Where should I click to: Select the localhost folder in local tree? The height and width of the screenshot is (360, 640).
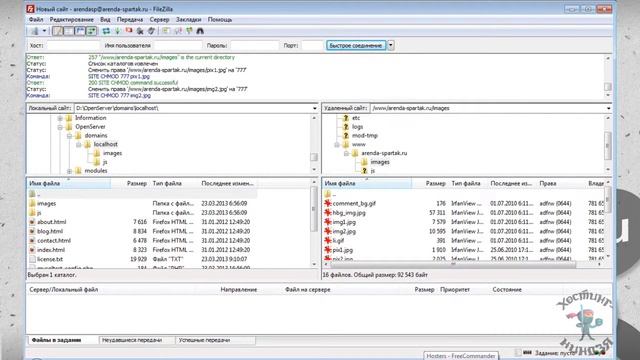pos(105,144)
